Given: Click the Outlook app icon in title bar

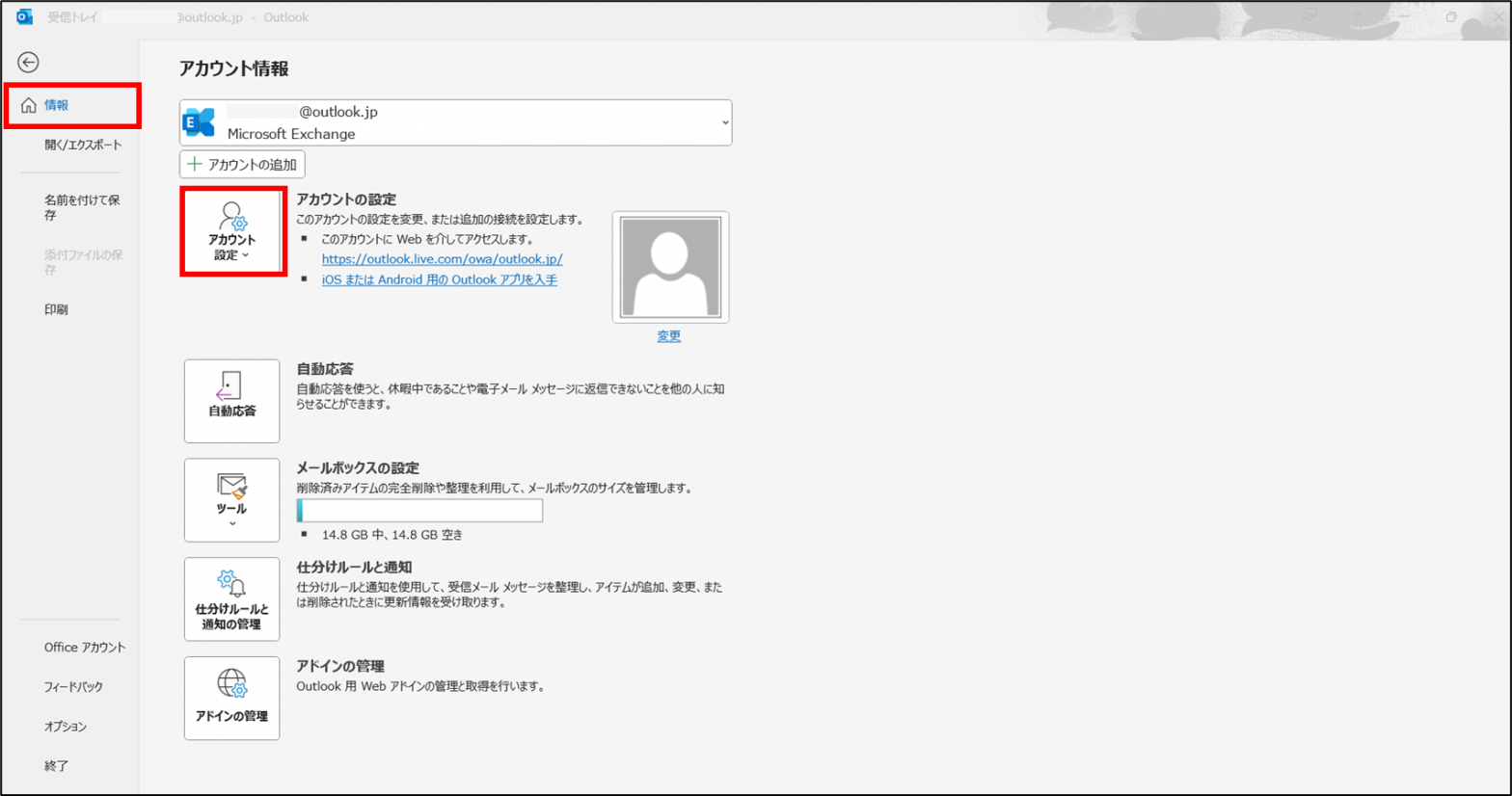Looking at the screenshot, I should [24, 16].
